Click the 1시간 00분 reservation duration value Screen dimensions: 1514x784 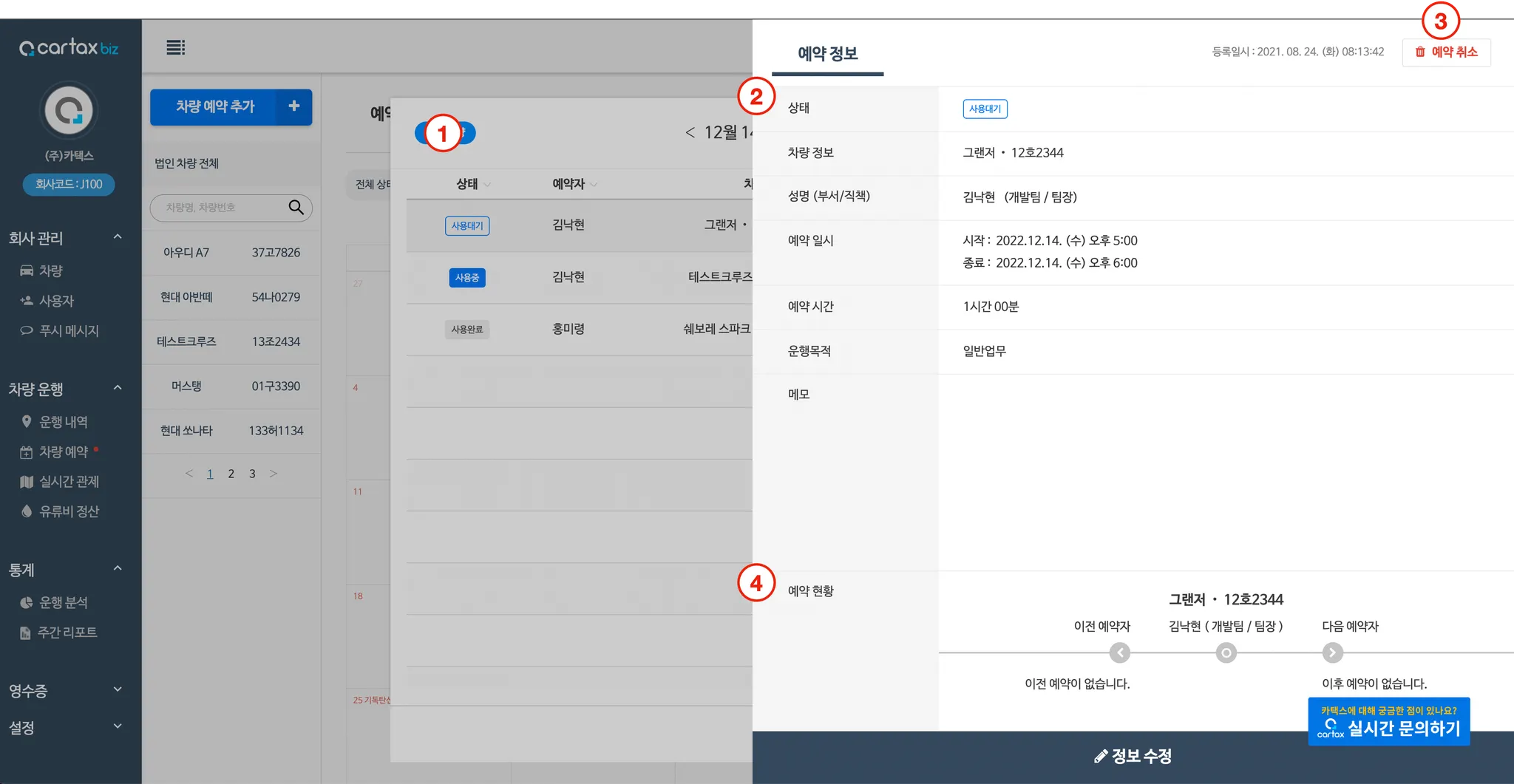(x=991, y=307)
